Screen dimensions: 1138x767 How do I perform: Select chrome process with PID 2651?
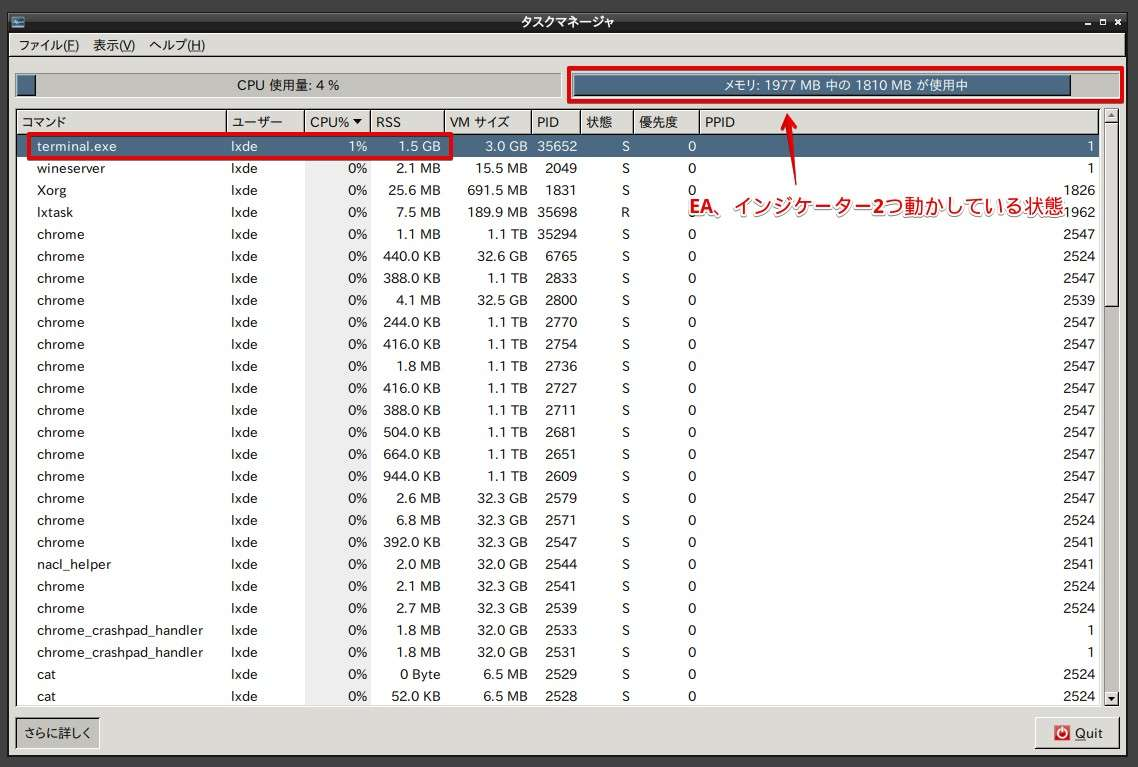coord(557,454)
